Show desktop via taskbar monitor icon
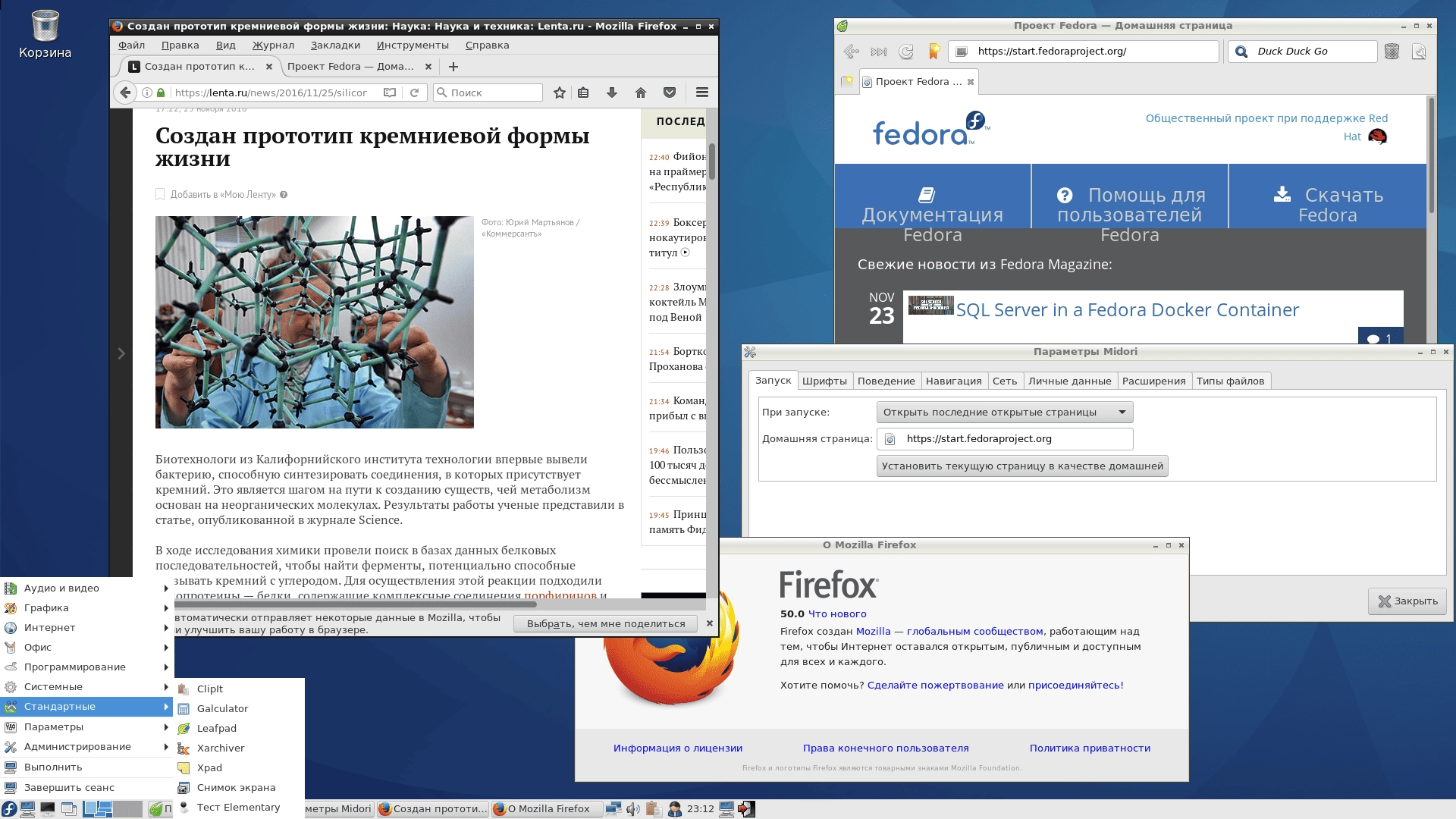This screenshot has width=1456, height=819. (27, 809)
